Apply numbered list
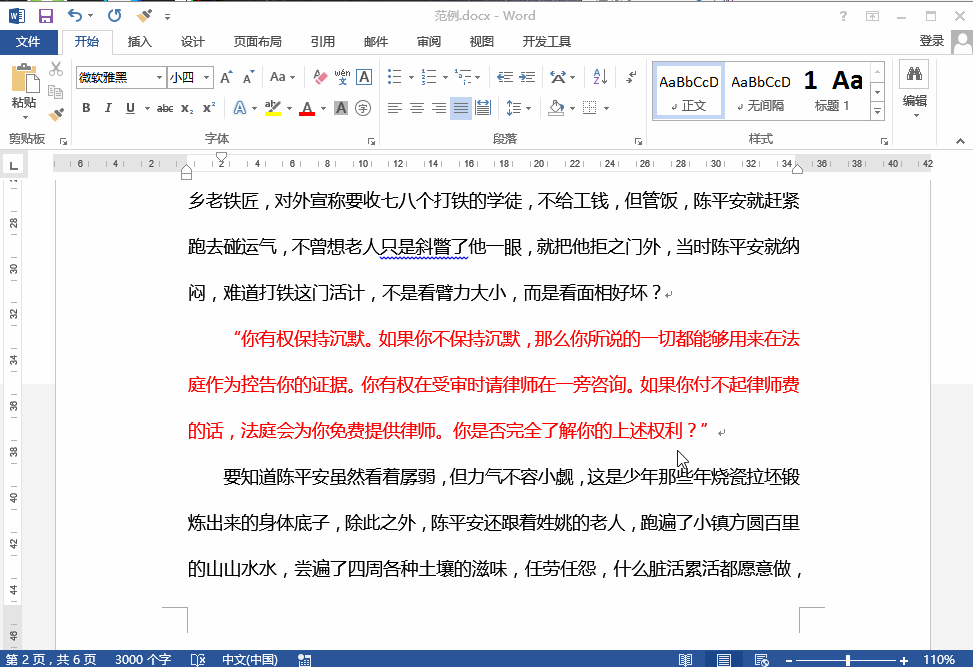Viewport: 973px width, 667px height. point(429,77)
